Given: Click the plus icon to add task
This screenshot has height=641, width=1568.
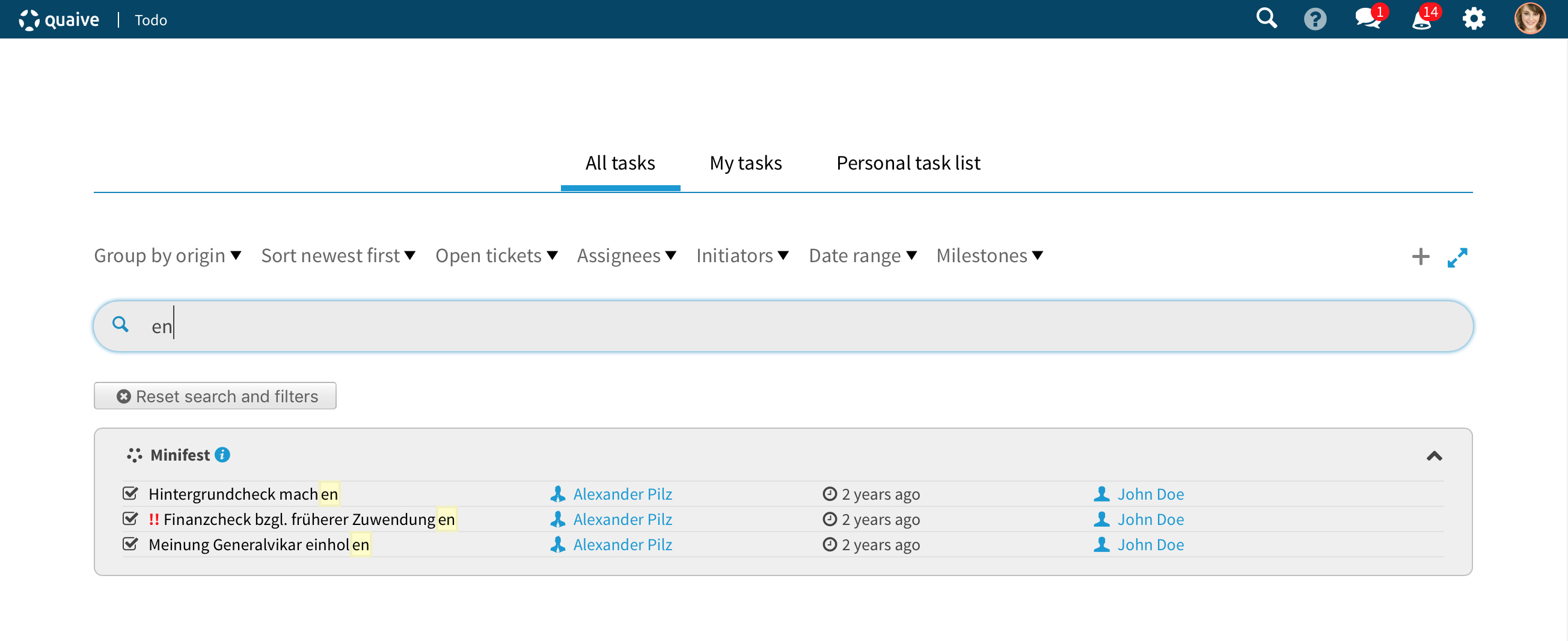Looking at the screenshot, I should (1420, 256).
